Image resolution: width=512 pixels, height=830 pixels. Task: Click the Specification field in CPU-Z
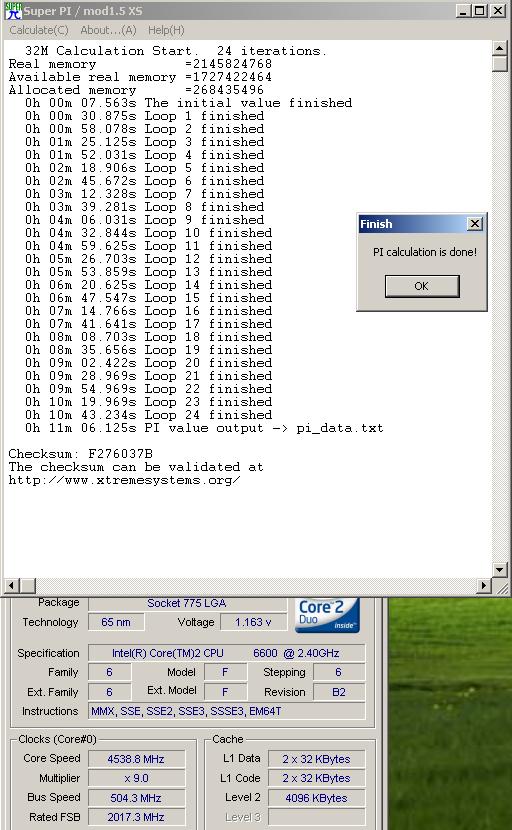tap(227, 653)
